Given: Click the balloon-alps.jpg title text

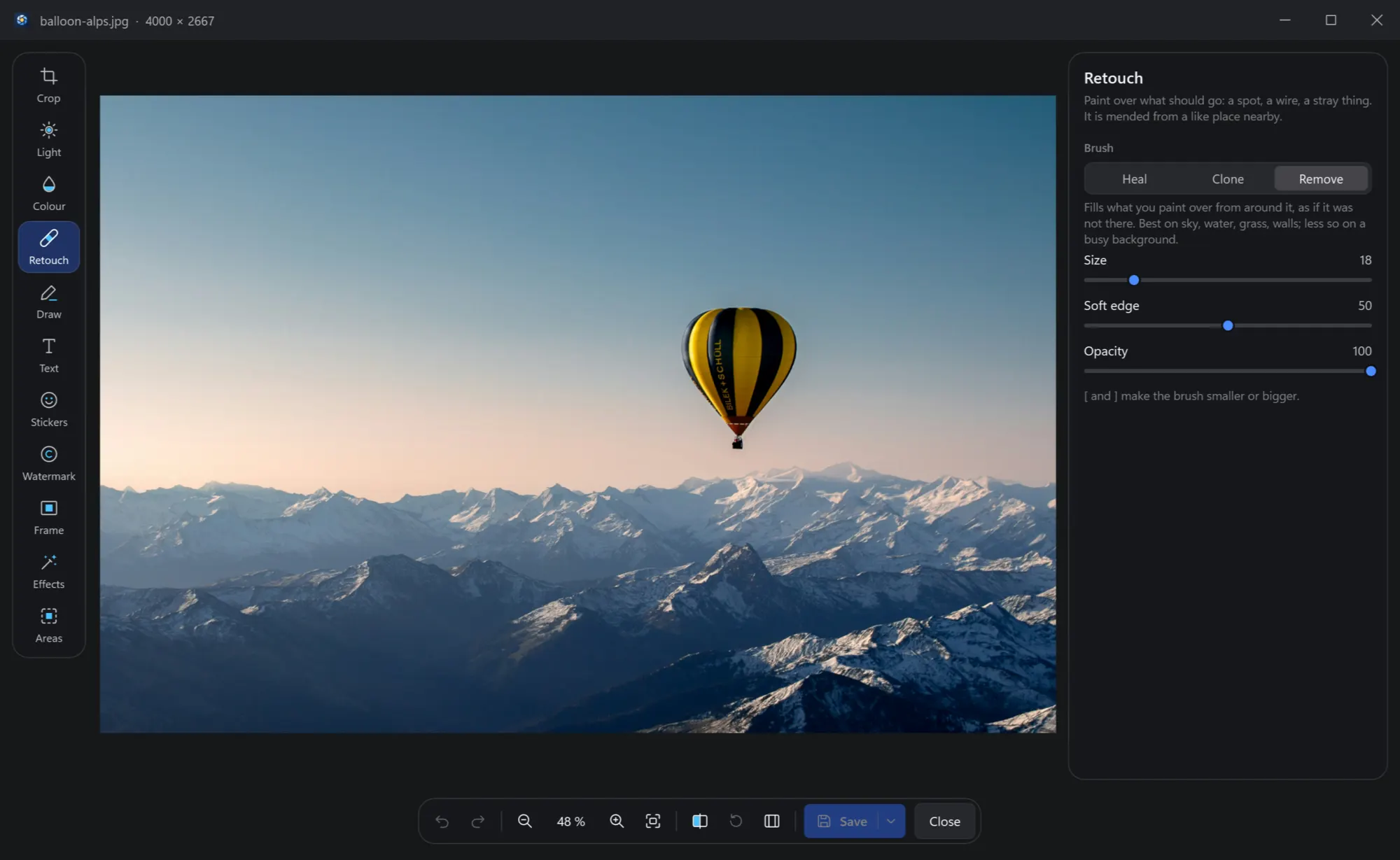Looking at the screenshot, I should (84, 21).
